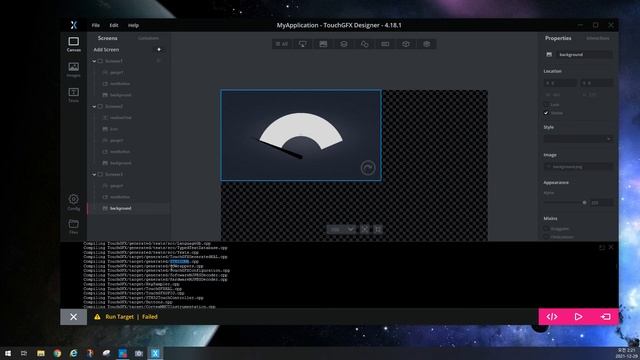Collapse the Screen1 tree node
The image size is (640, 360).
coord(94,61)
